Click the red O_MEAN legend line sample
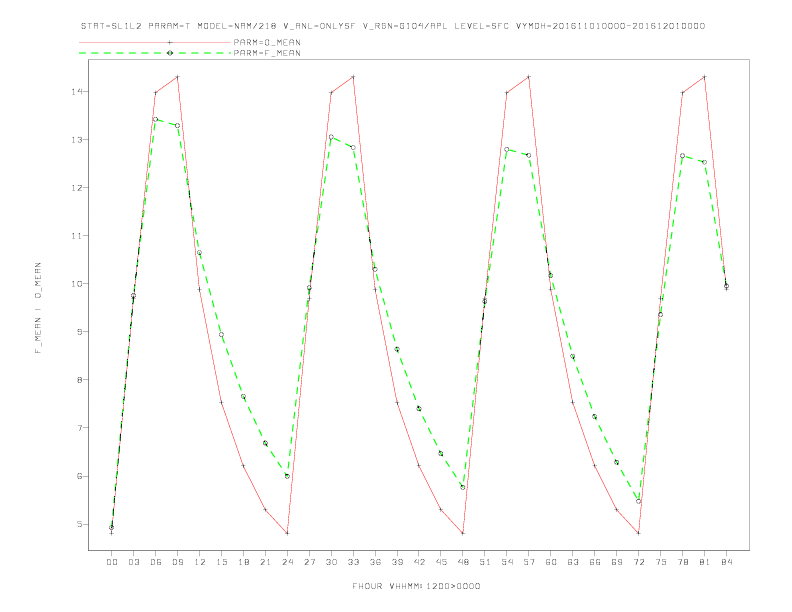The height and width of the screenshot is (612, 792). [x=155, y=42]
